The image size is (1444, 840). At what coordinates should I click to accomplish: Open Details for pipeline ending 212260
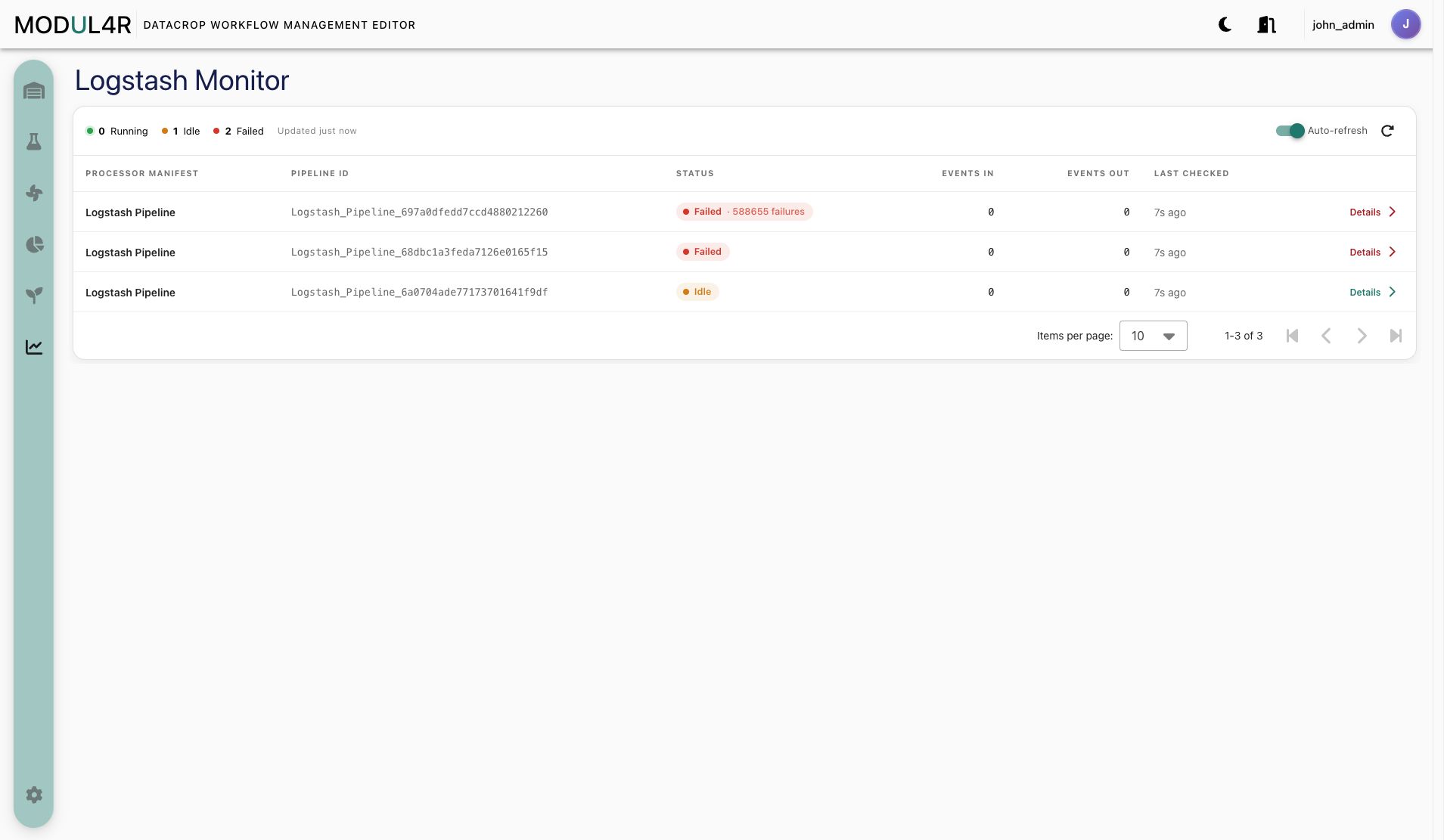tap(1365, 212)
